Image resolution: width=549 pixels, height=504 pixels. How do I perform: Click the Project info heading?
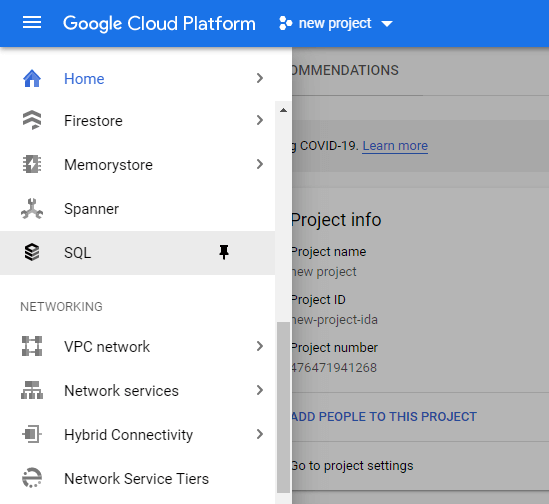pos(336,220)
